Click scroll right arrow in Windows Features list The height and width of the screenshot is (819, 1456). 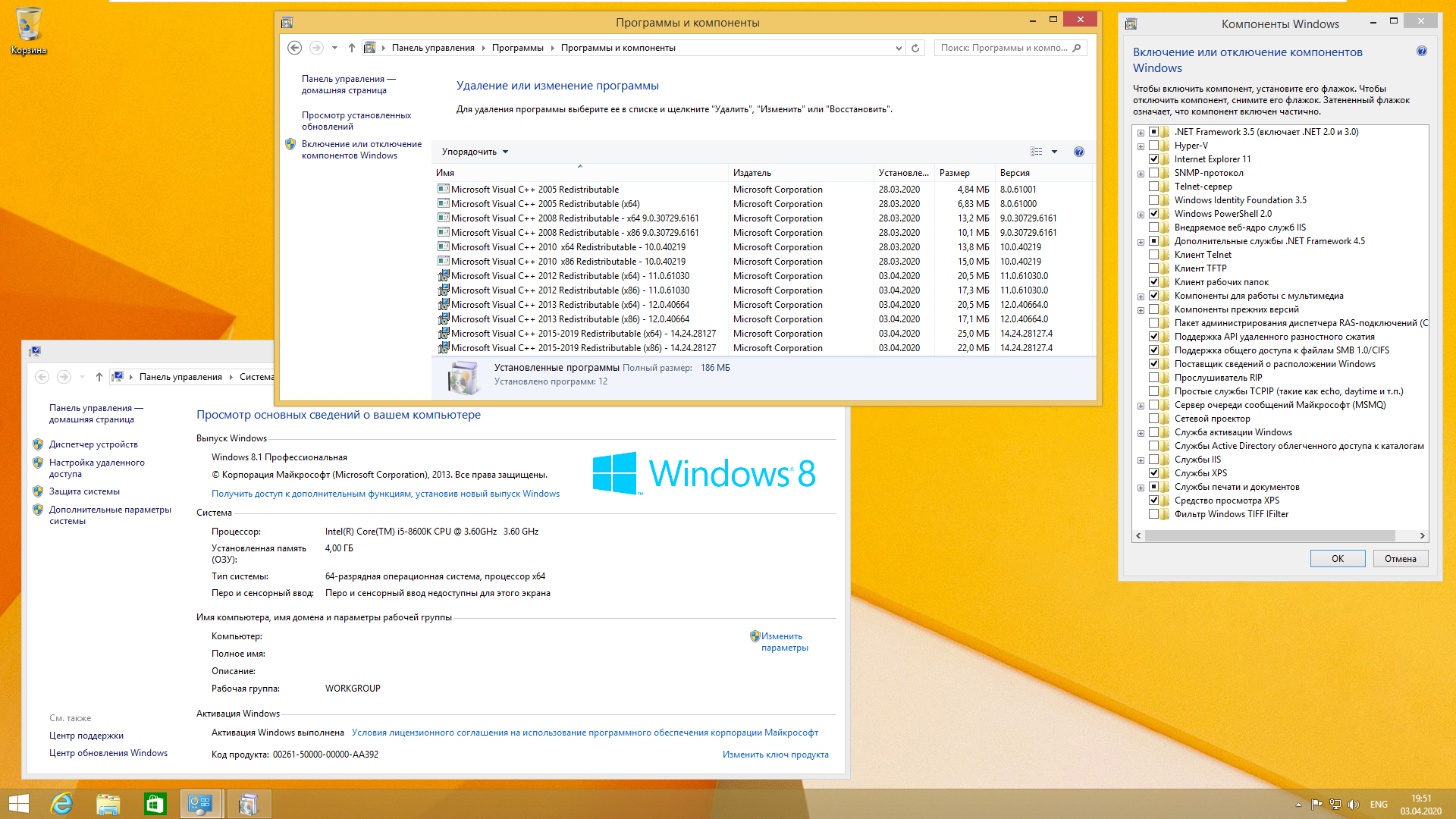tap(1423, 536)
